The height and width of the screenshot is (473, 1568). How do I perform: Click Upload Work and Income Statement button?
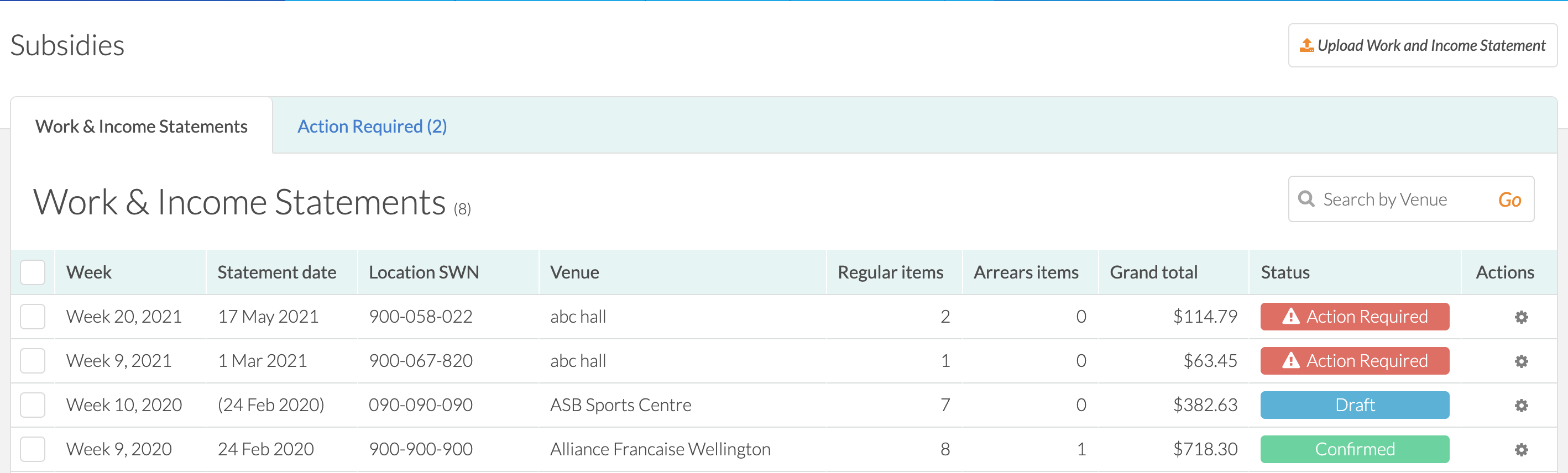point(1423,46)
